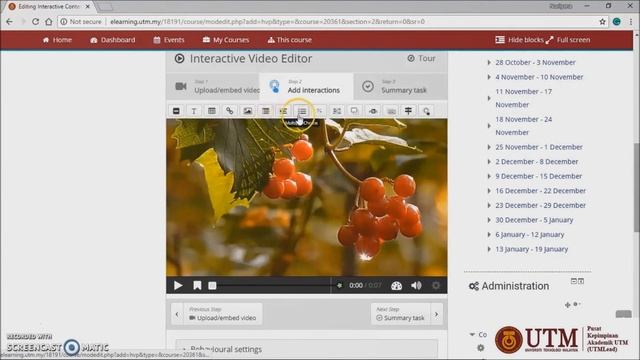Screen dimensions: 640x360
Task: Select the True/False question tool
Action: tap(319, 111)
